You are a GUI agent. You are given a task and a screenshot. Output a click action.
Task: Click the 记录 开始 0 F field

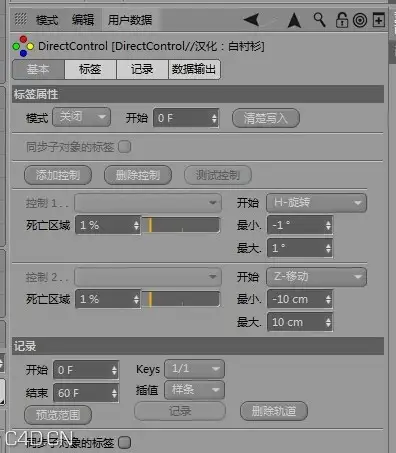tap(86, 370)
